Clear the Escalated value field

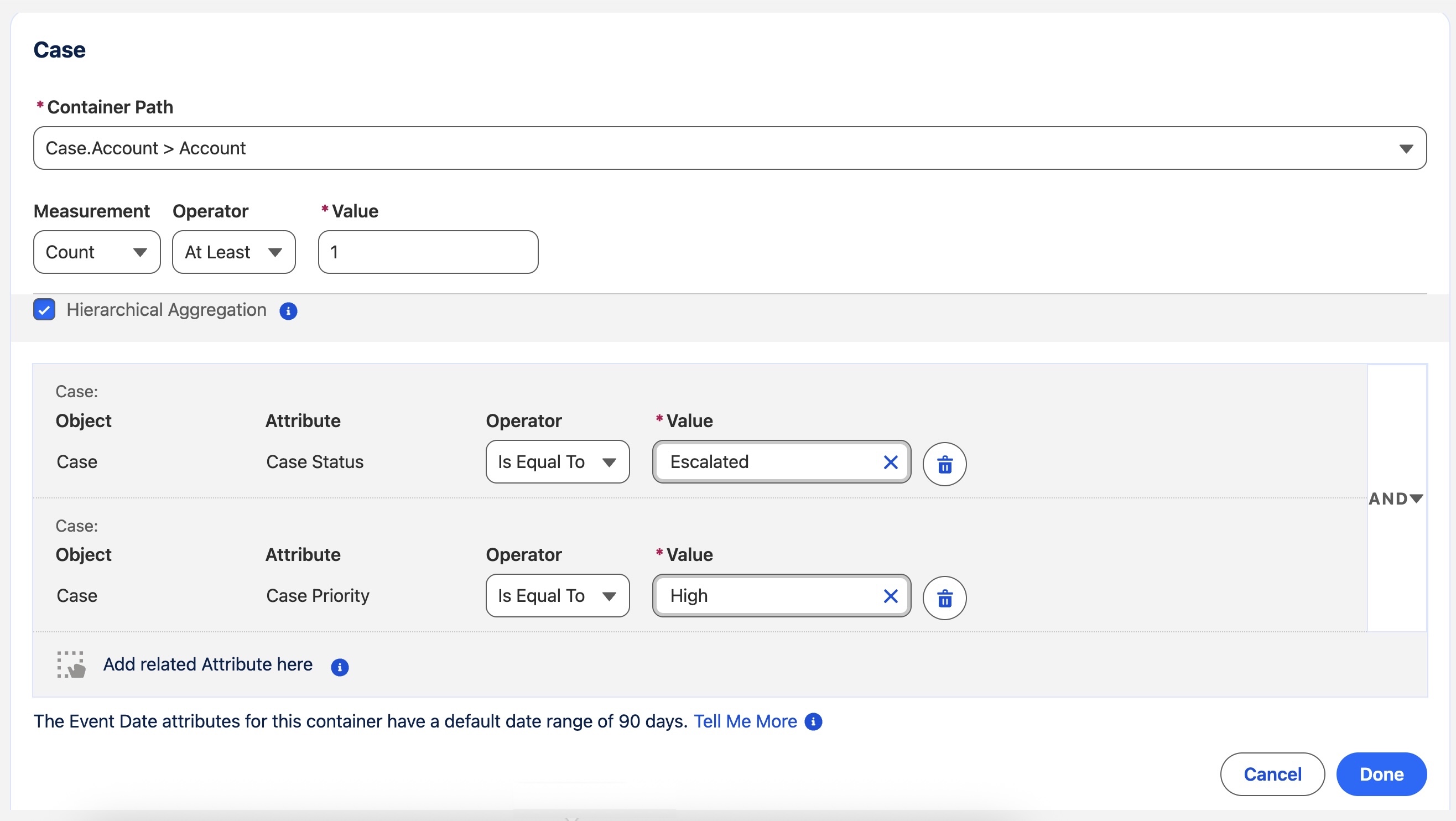pos(890,461)
